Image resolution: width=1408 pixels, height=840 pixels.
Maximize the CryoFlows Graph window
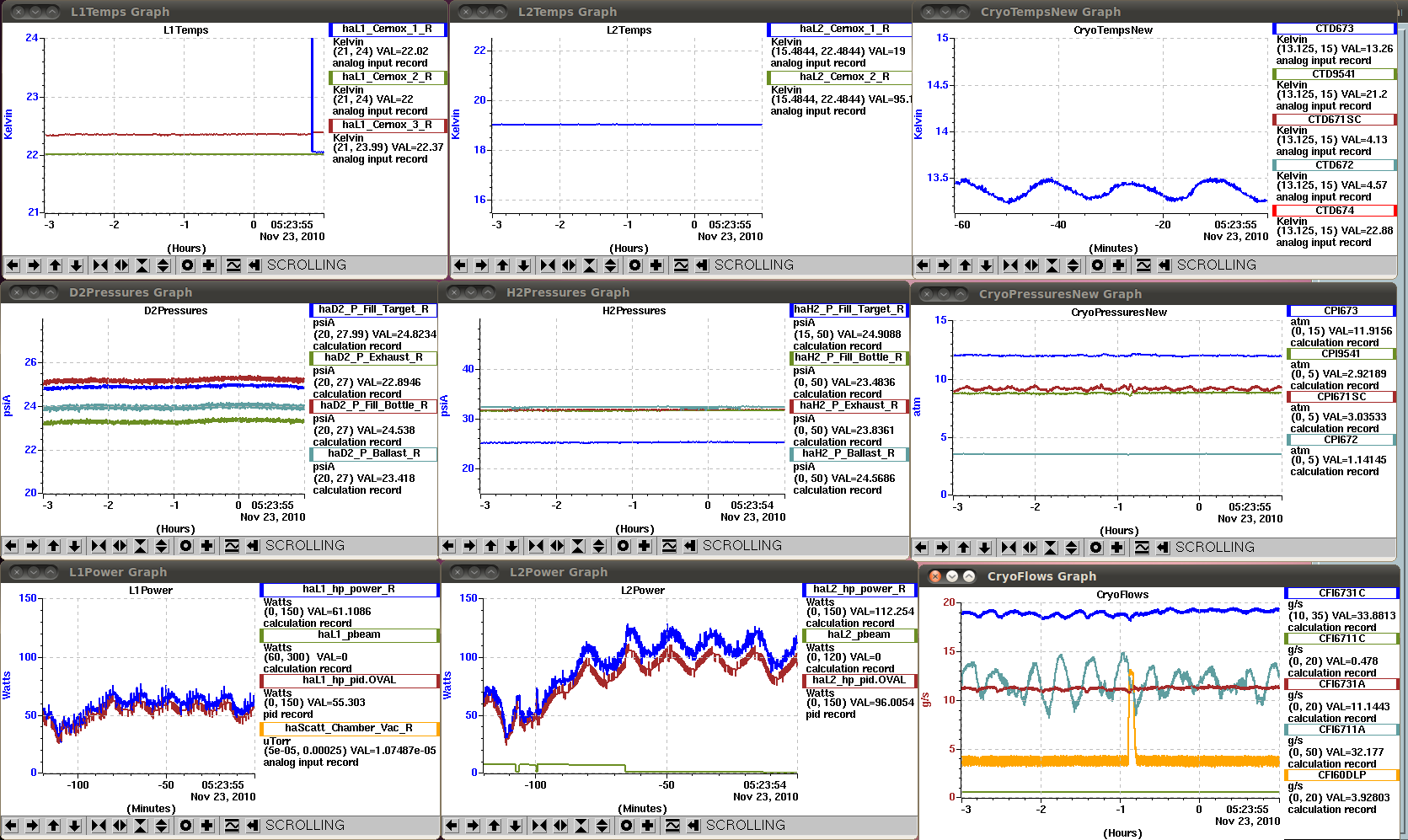(969, 576)
